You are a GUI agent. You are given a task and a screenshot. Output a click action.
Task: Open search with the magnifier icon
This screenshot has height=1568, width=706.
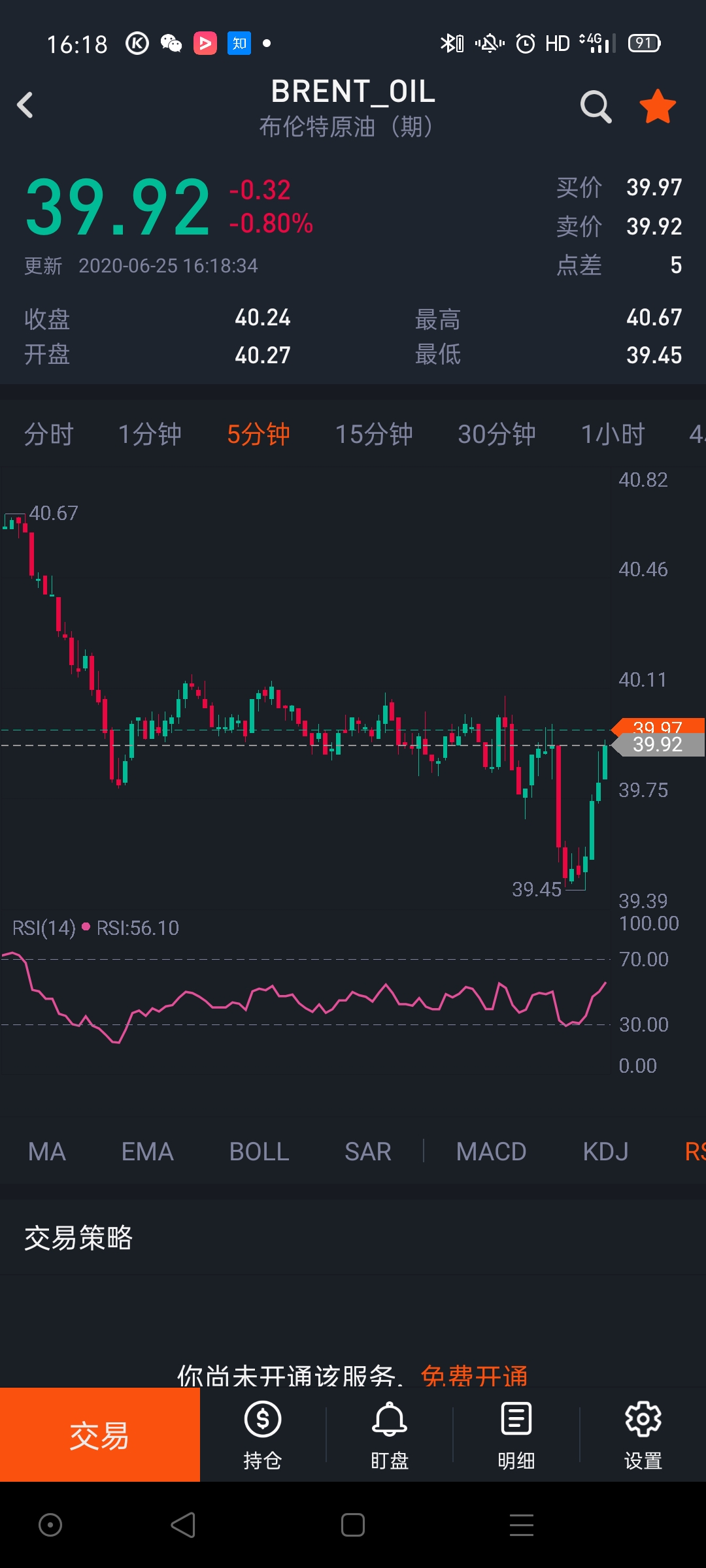pos(596,106)
